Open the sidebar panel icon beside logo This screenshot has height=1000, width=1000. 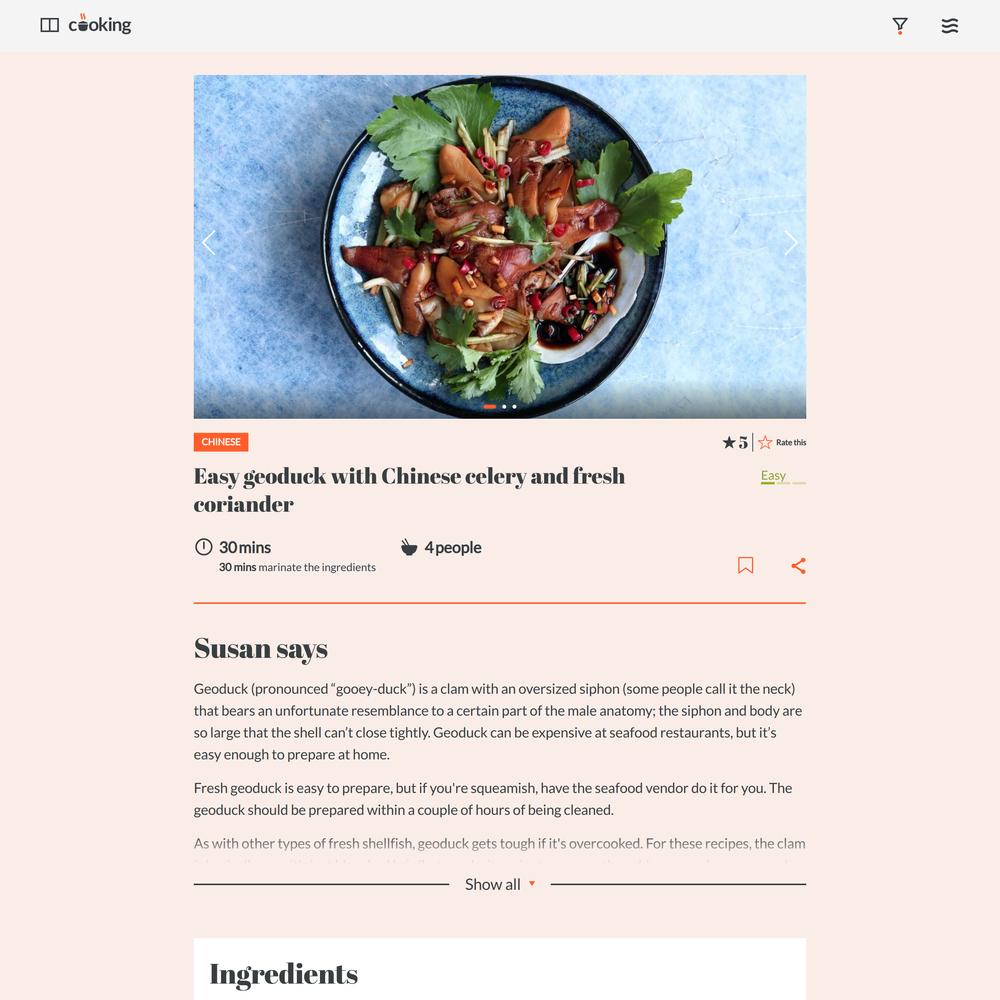(49, 25)
